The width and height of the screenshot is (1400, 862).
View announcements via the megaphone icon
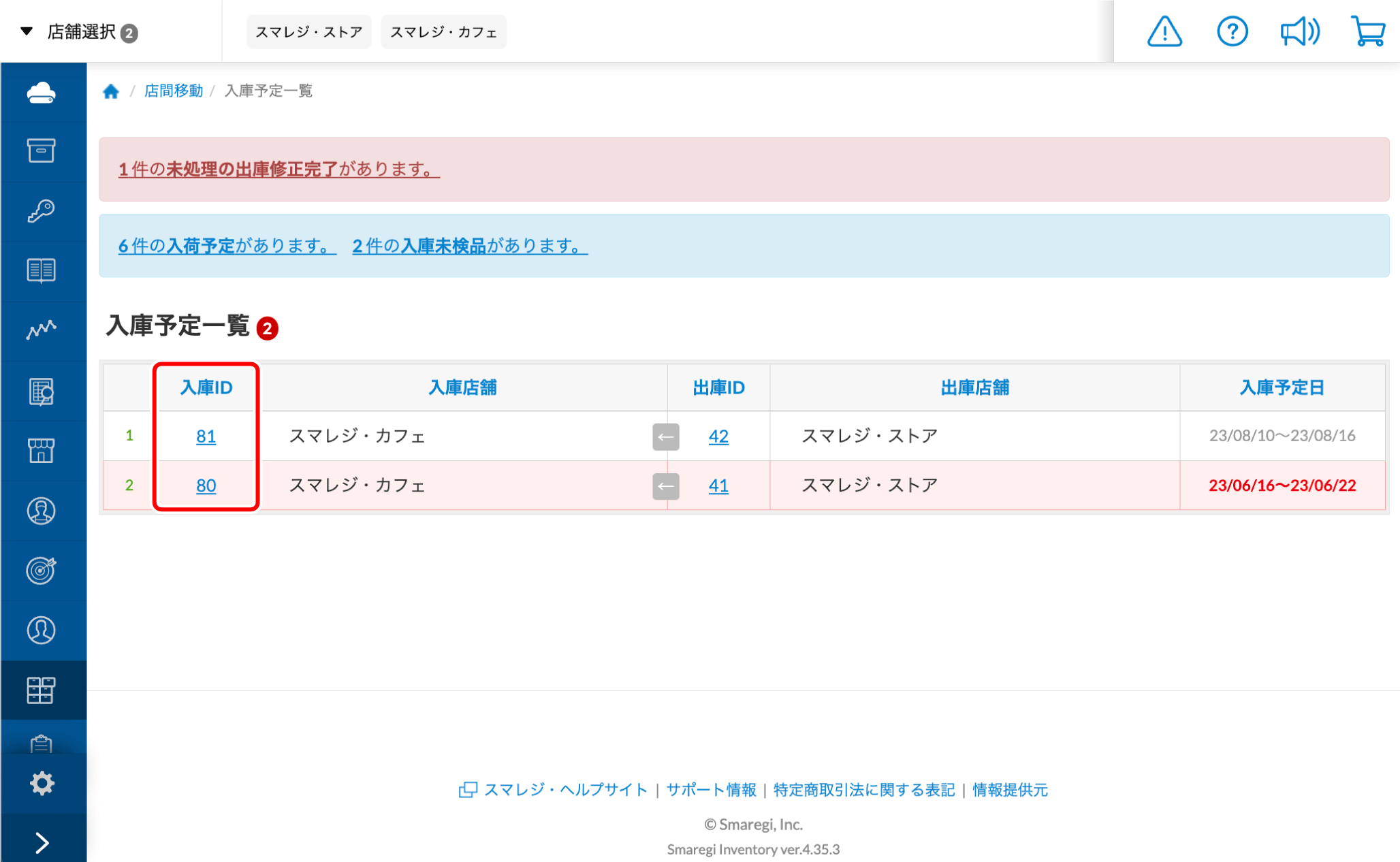tap(1299, 31)
